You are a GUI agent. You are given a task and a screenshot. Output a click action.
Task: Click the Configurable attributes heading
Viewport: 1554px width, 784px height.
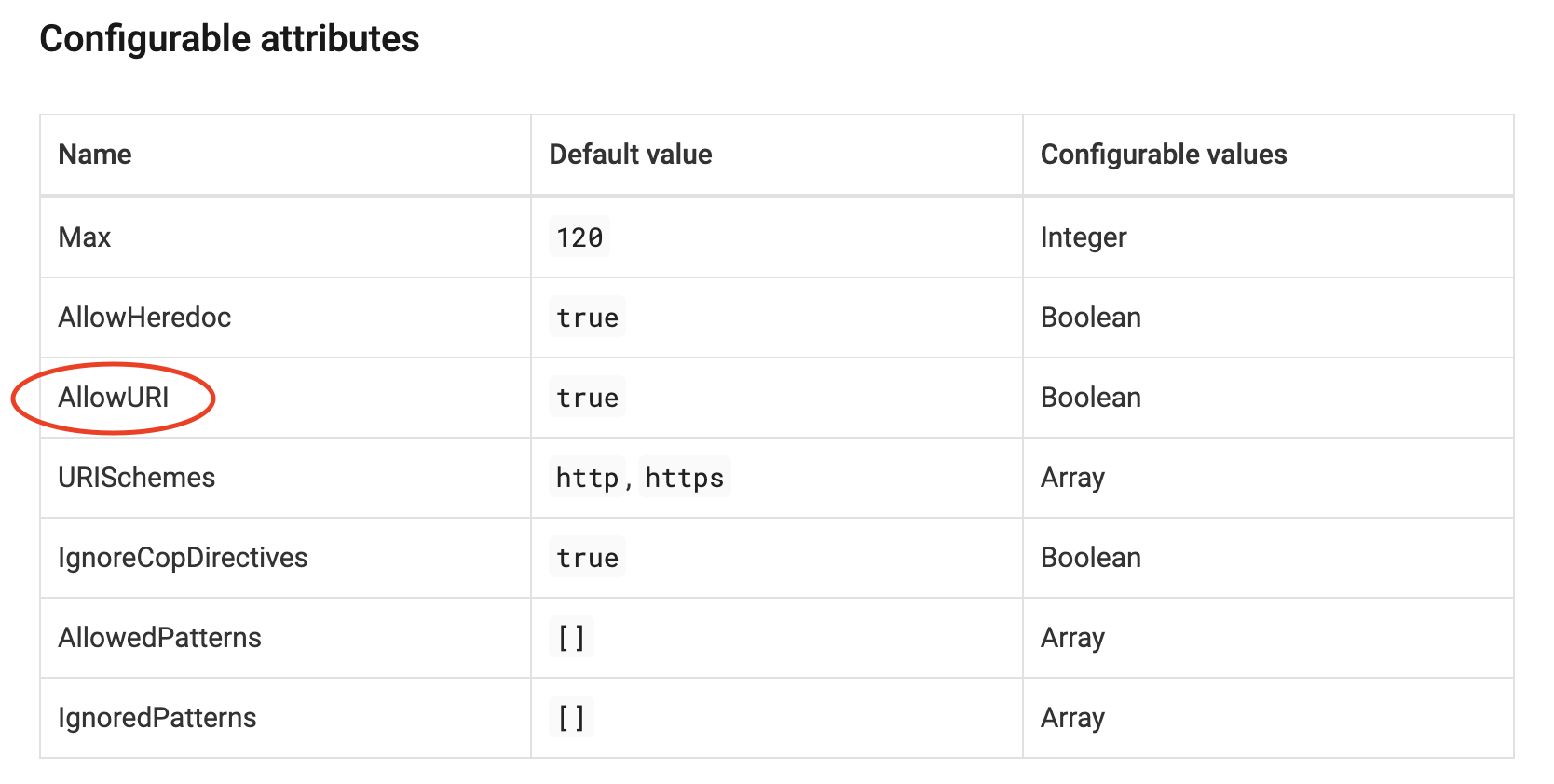(229, 39)
